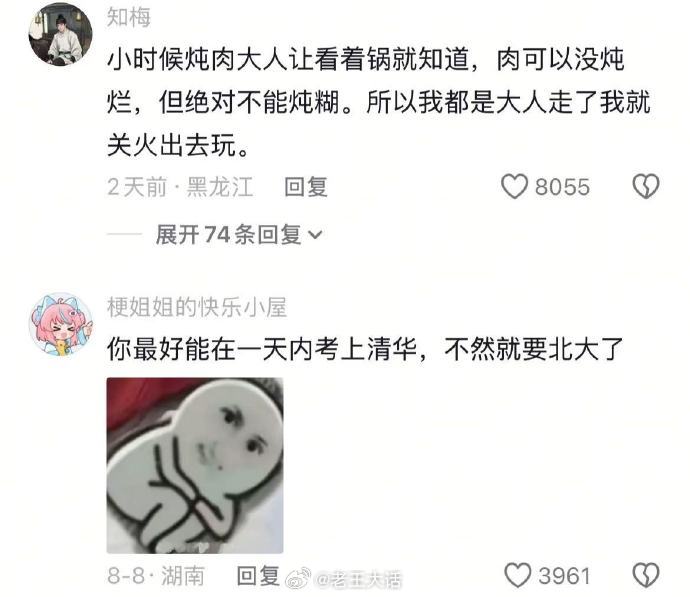
Task: View the crouching figure meme image
Action: (195, 465)
